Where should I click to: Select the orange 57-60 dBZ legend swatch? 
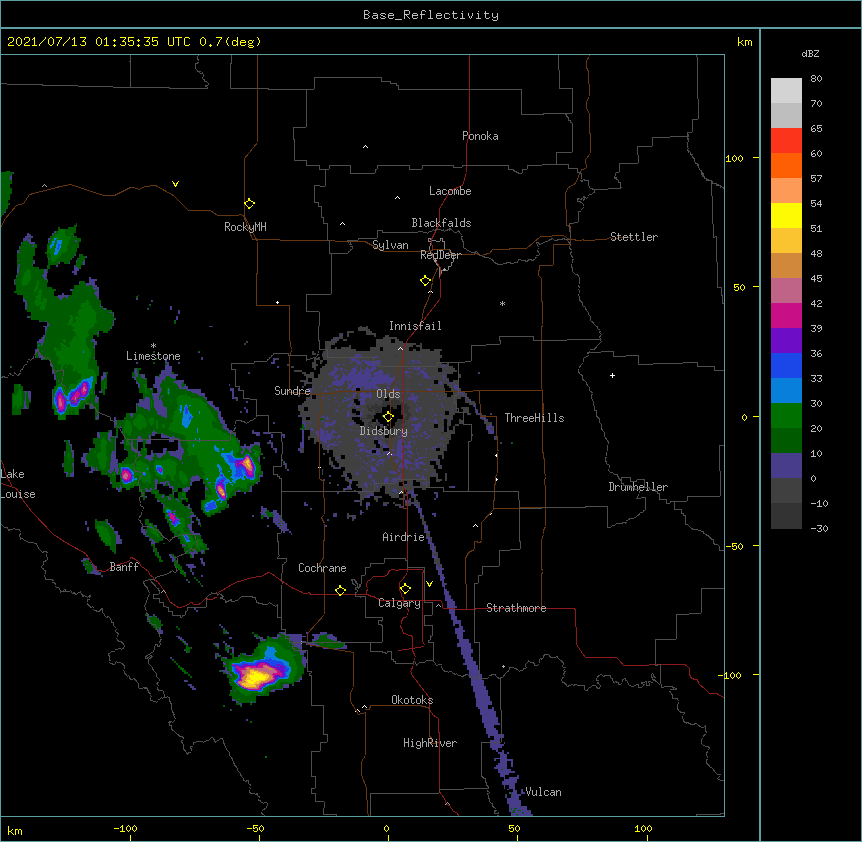tap(786, 165)
